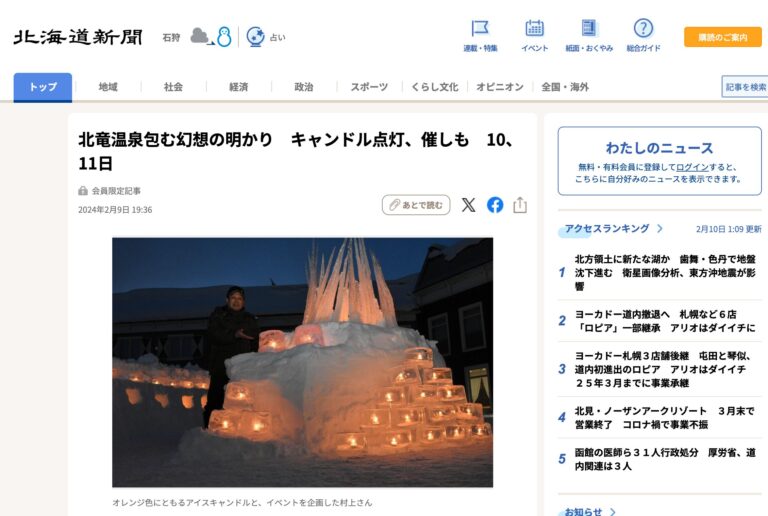Open the ice candle article photo
The image size is (768, 516).
tap(302, 362)
